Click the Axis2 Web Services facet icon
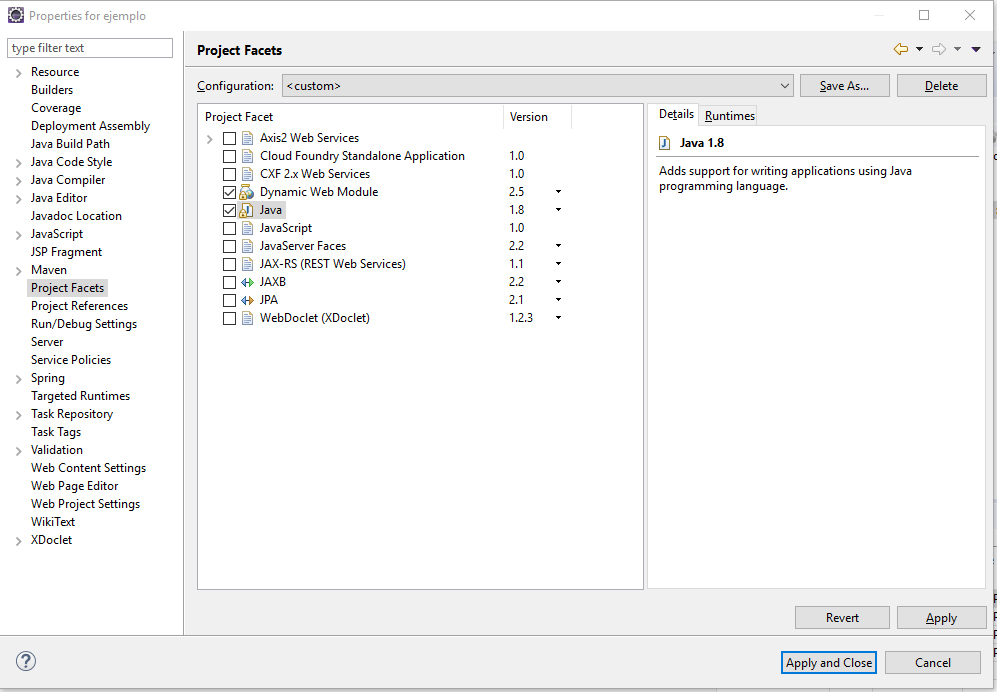Screen dimensions: 997x692 pyautogui.click(x=247, y=138)
